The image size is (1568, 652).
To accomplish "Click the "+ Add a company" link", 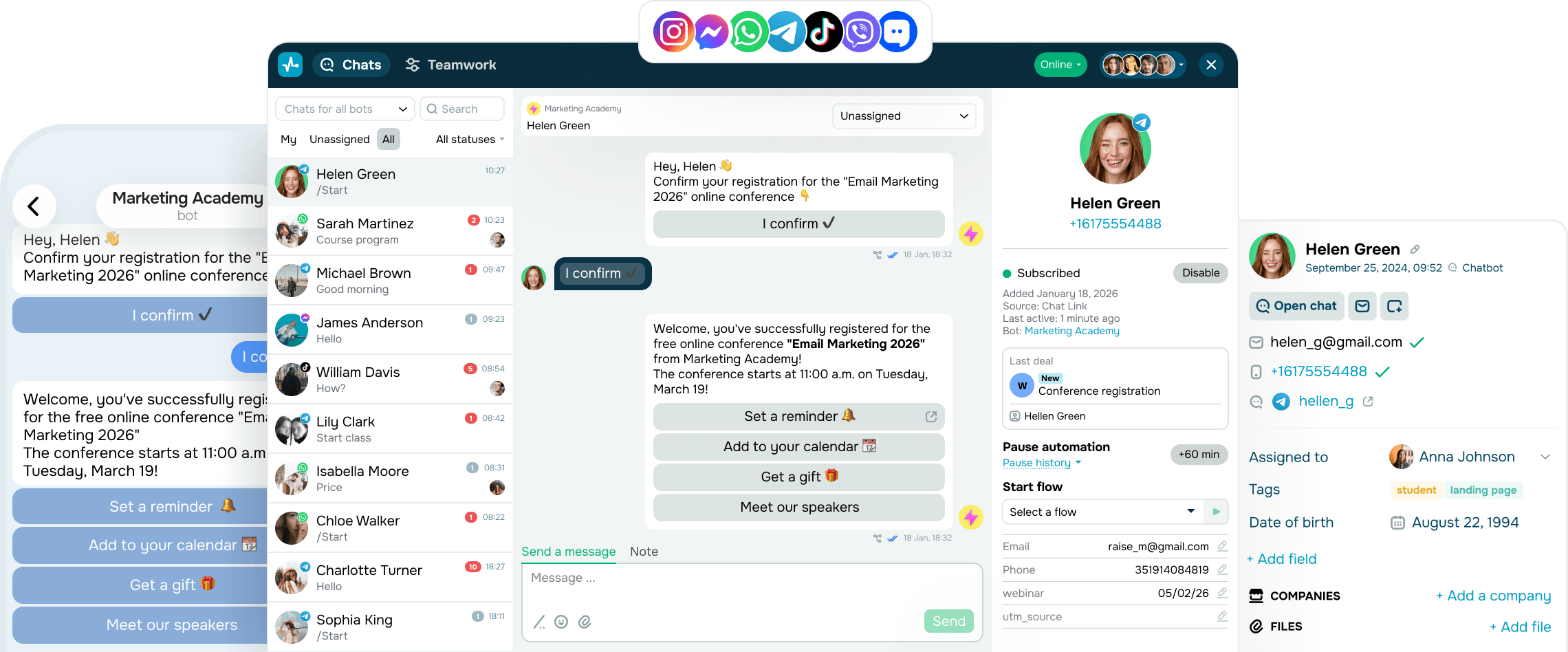I will pyautogui.click(x=1493, y=596).
